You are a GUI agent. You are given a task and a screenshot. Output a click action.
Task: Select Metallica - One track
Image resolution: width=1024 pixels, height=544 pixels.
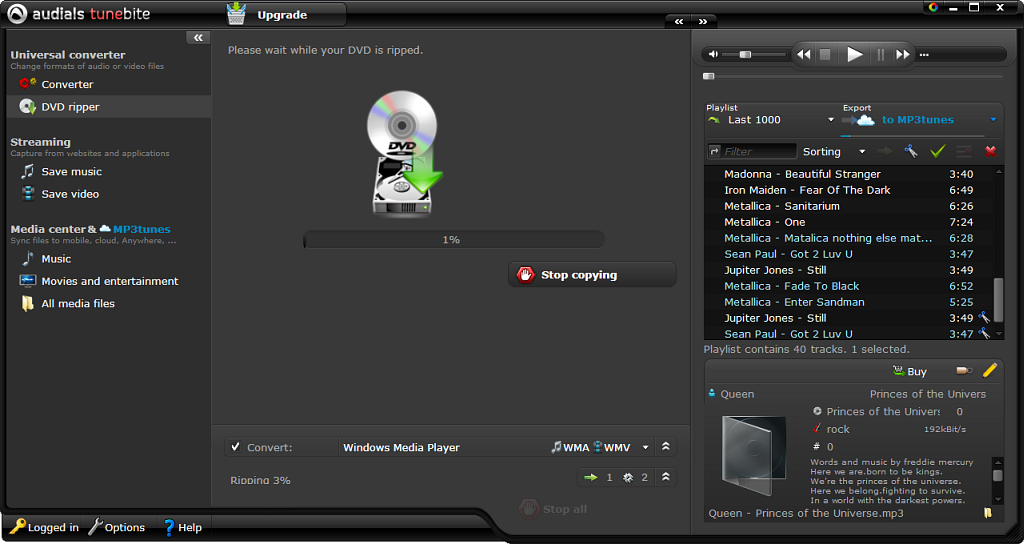tap(849, 222)
